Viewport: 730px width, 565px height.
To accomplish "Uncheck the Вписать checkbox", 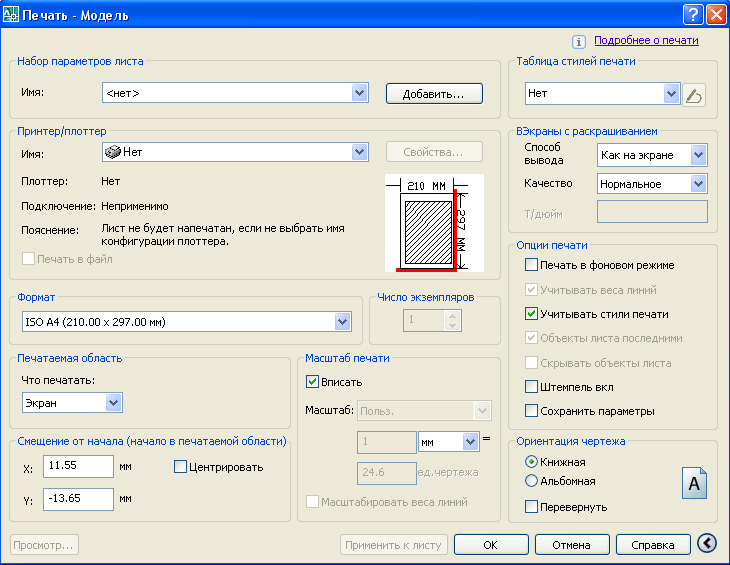I will 312,382.
